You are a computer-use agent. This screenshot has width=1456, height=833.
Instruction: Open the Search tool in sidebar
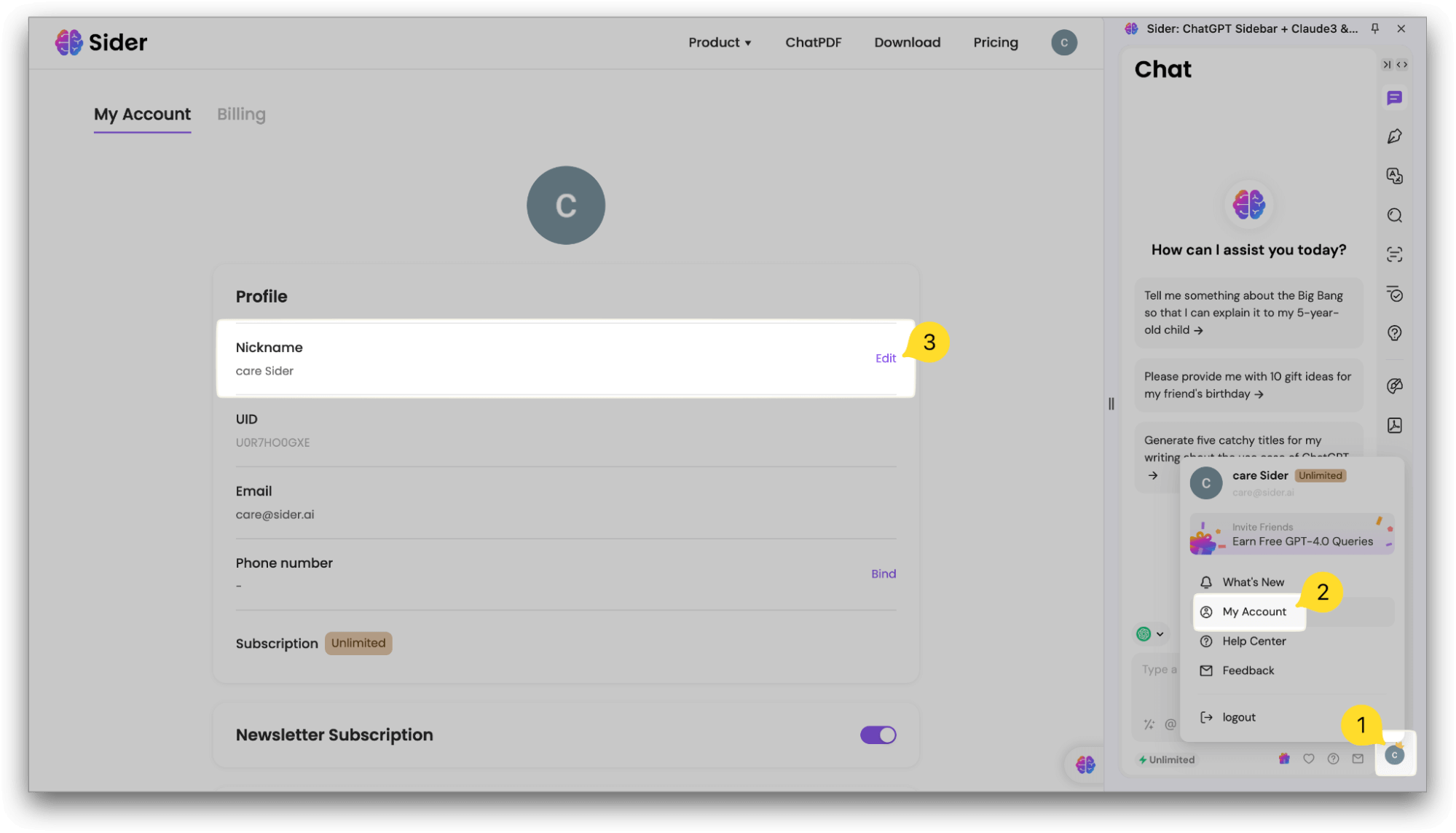point(1394,215)
